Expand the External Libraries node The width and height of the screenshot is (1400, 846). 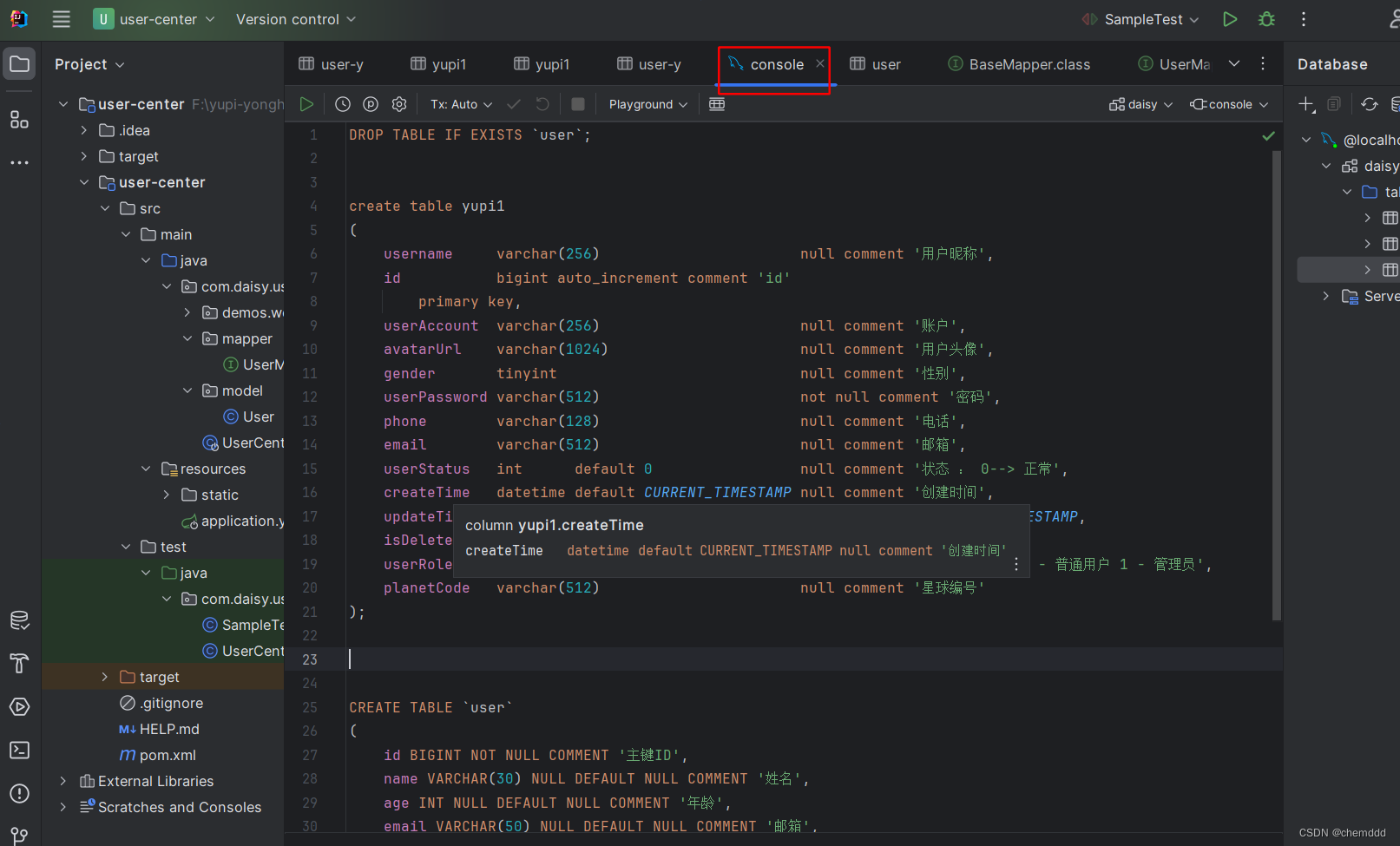coord(62,781)
